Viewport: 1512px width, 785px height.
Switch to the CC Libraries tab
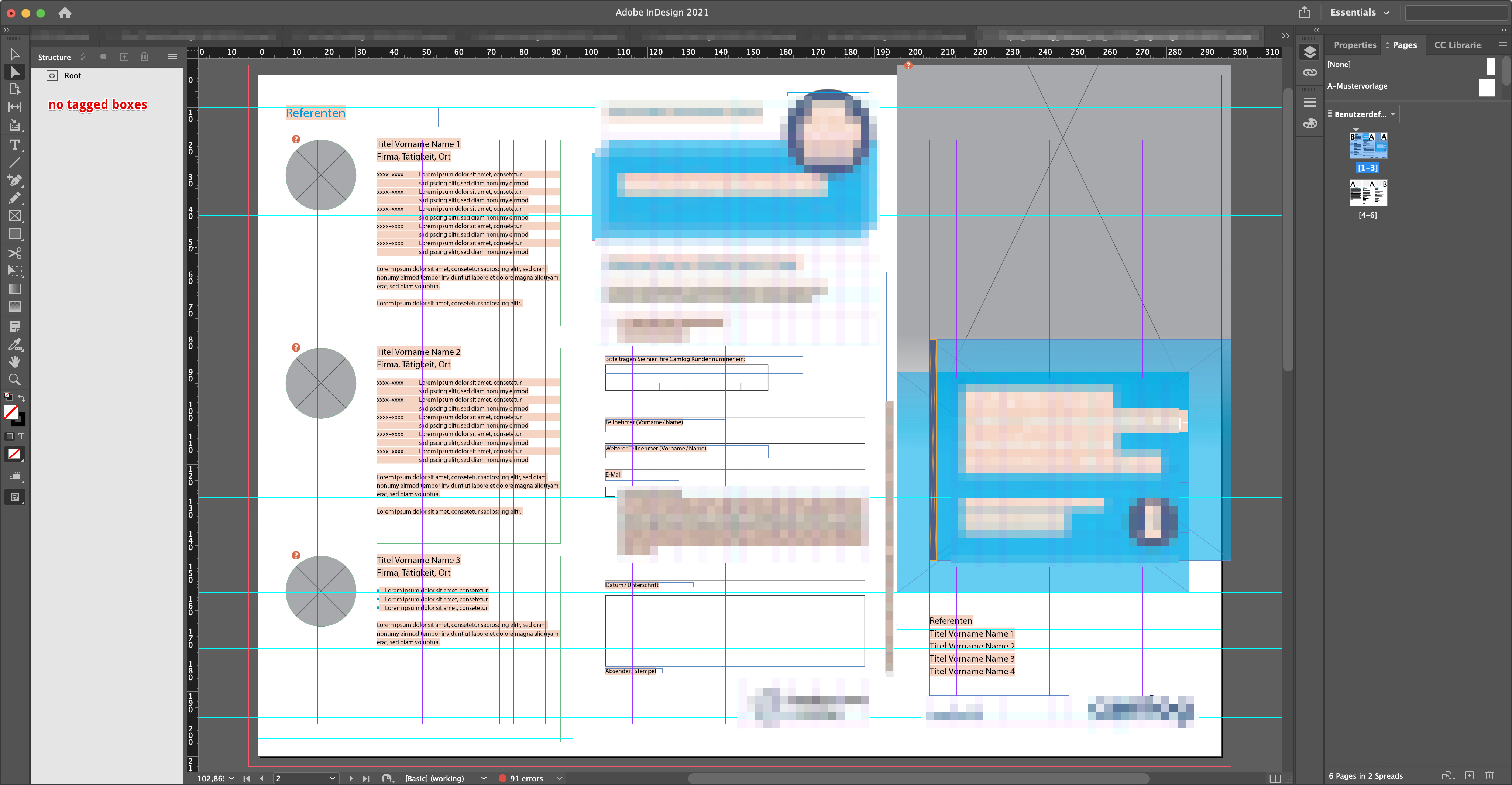coord(1457,45)
